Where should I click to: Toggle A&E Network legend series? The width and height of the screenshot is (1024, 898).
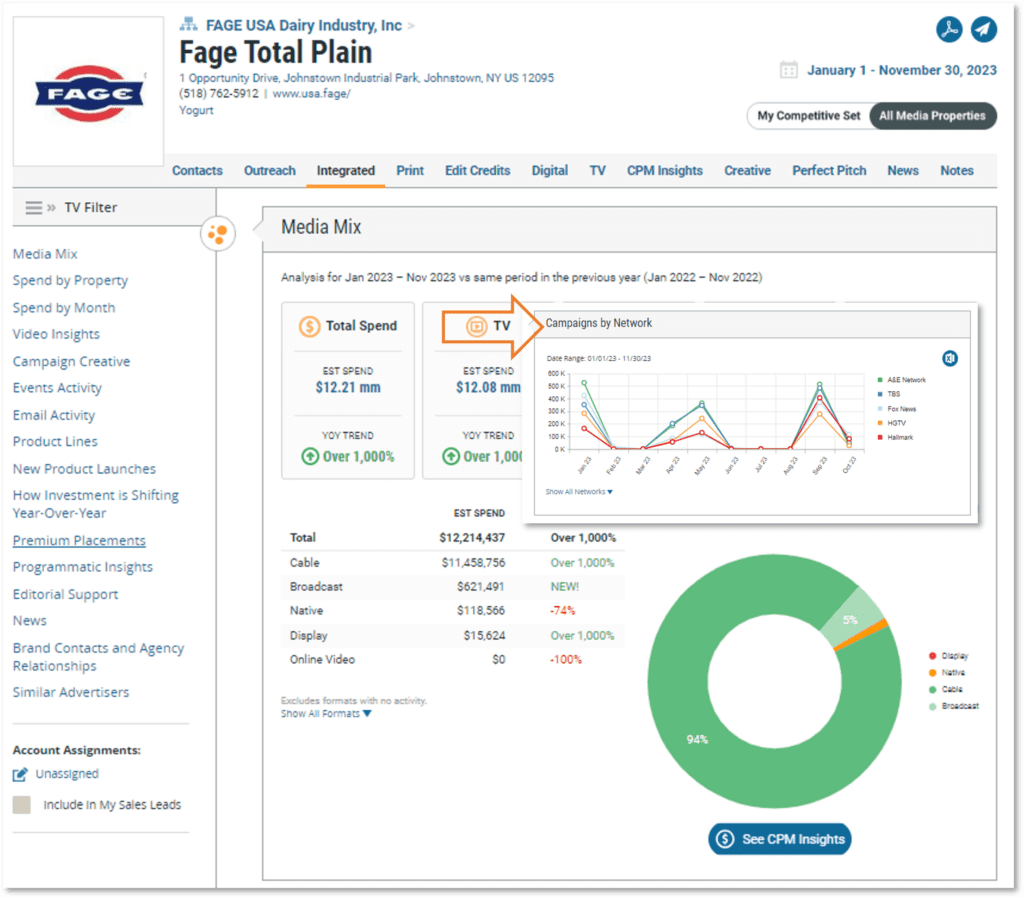pos(902,379)
